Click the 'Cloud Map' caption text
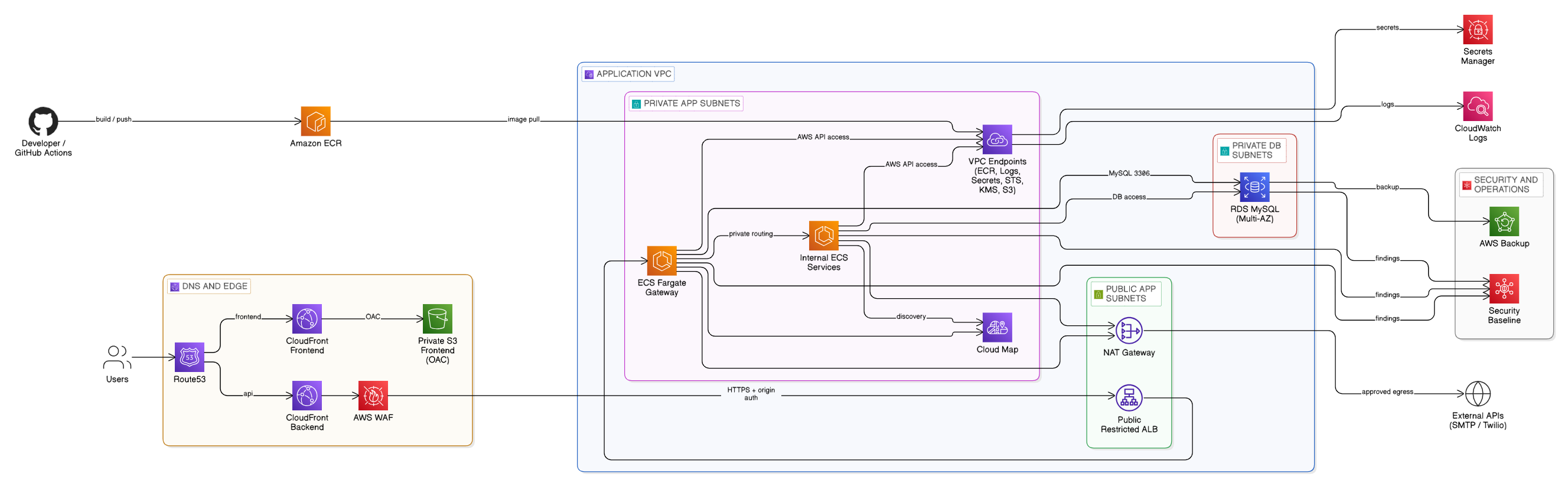 coord(997,350)
